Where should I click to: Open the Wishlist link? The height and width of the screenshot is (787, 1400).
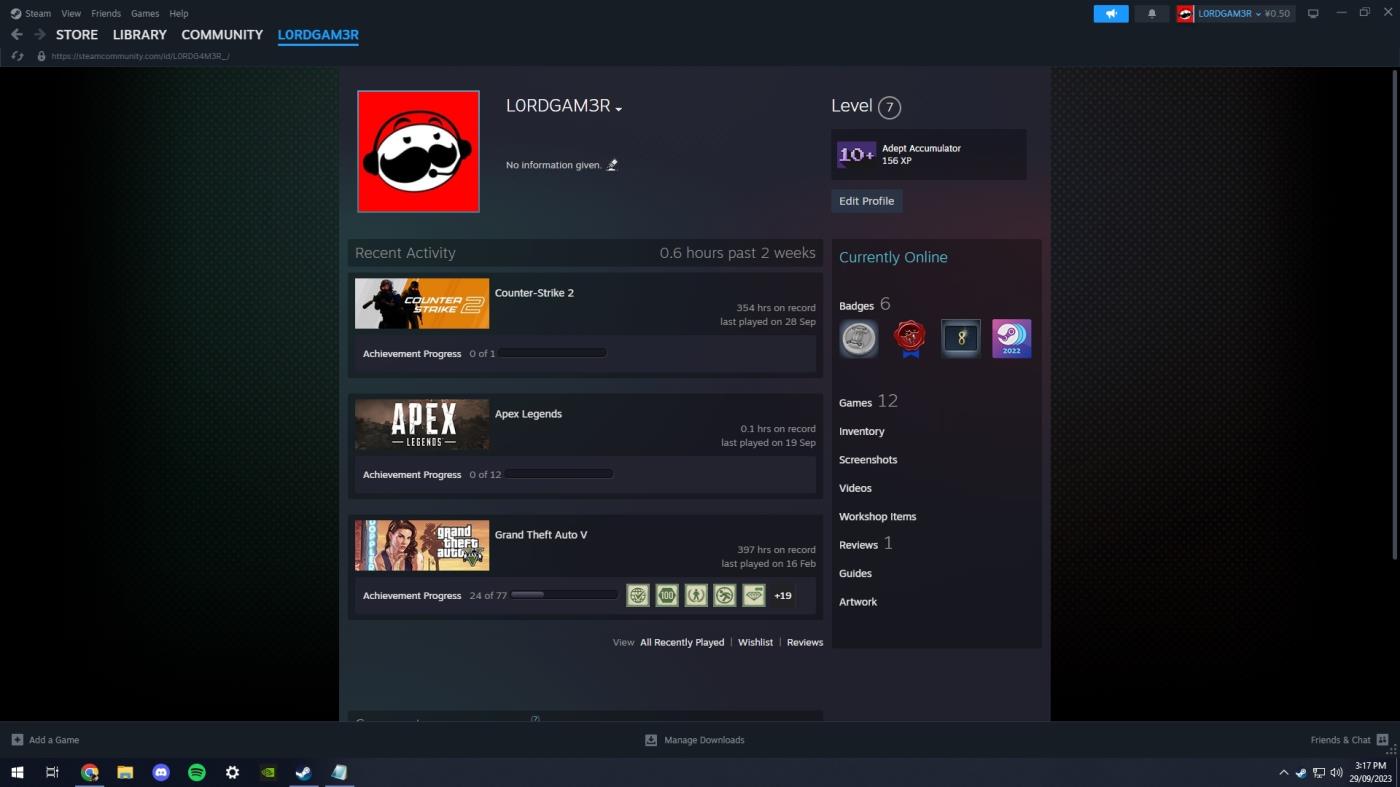(x=755, y=643)
